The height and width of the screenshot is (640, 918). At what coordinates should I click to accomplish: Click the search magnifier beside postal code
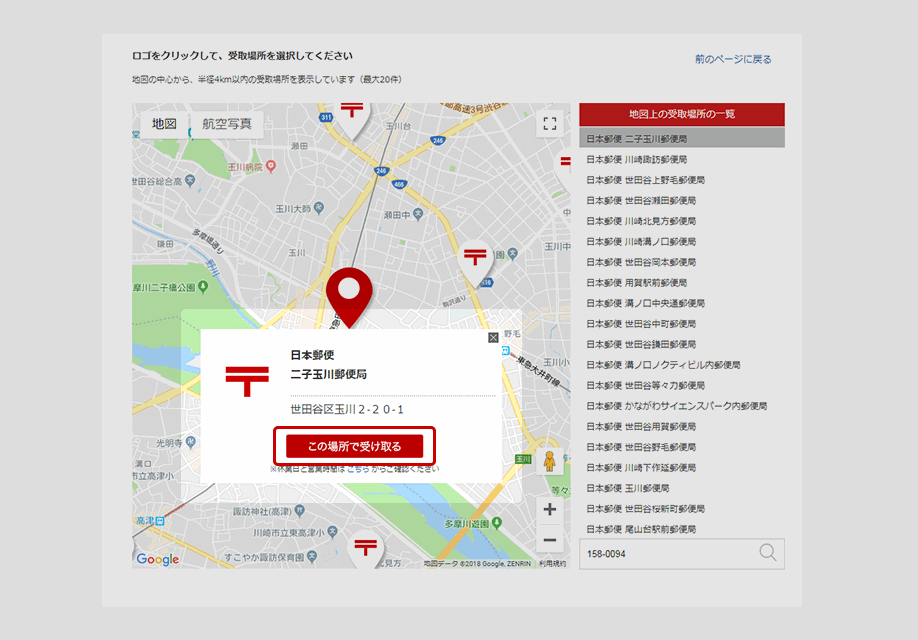point(768,553)
